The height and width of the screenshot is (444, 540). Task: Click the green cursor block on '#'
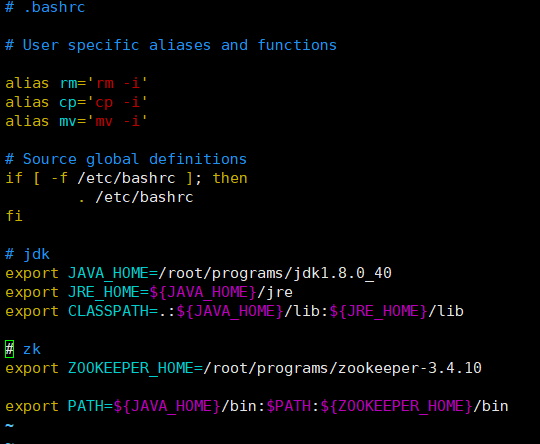point(10,349)
